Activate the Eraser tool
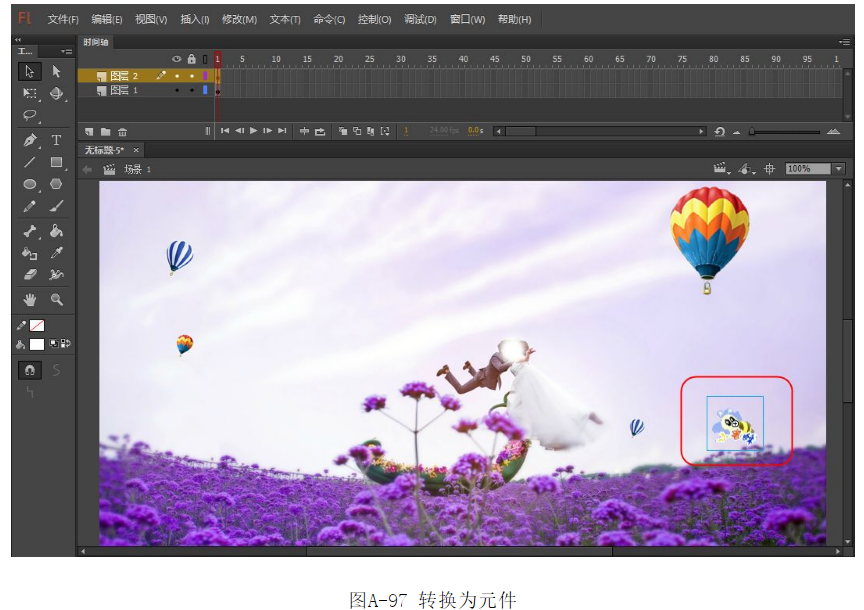 click(30, 274)
